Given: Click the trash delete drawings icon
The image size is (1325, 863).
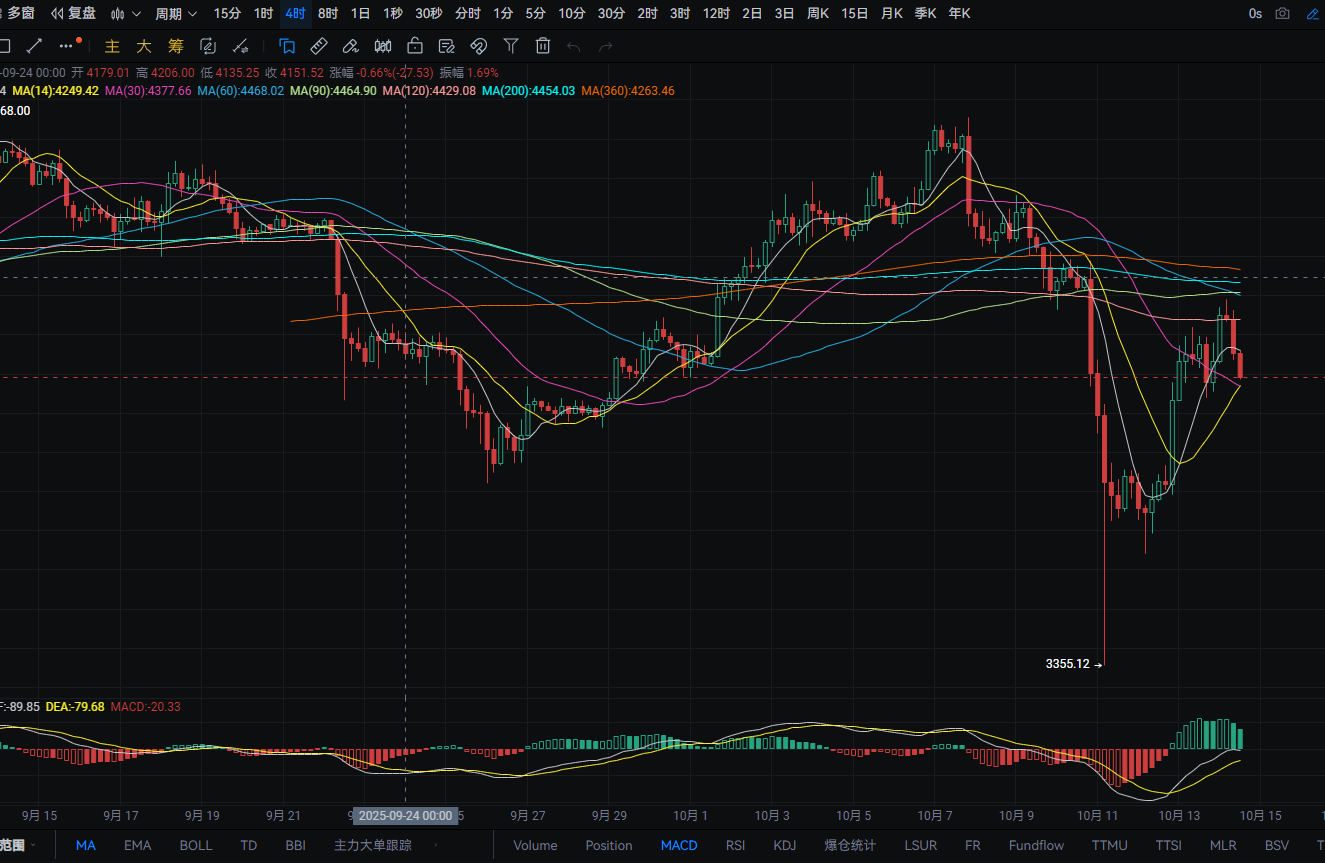Looking at the screenshot, I should (543, 45).
